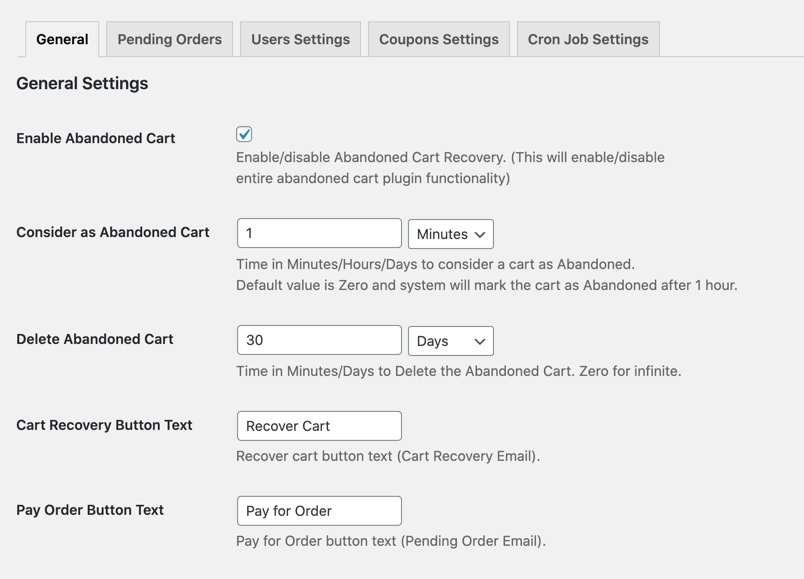The height and width of the screenshot is (579, 804).
Task: Open the Cron Job Settings tab
Action: (588, 39)
